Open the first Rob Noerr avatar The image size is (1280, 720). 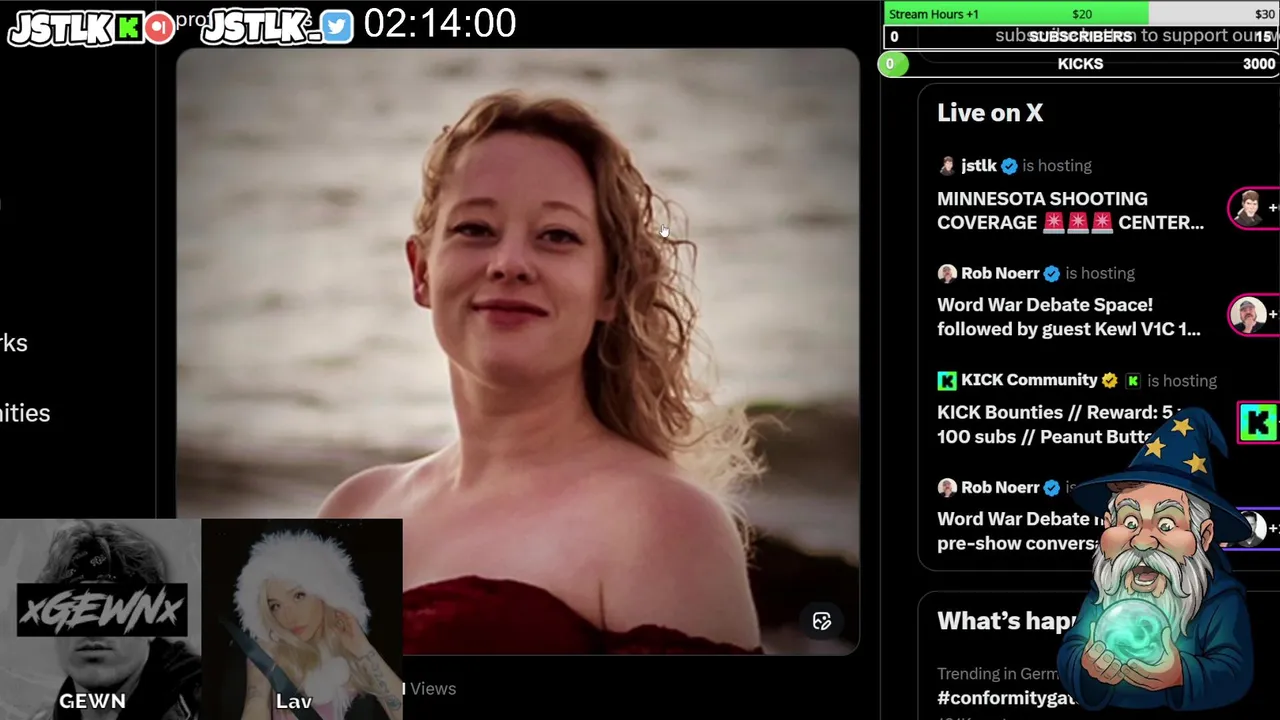click(946, 273)
